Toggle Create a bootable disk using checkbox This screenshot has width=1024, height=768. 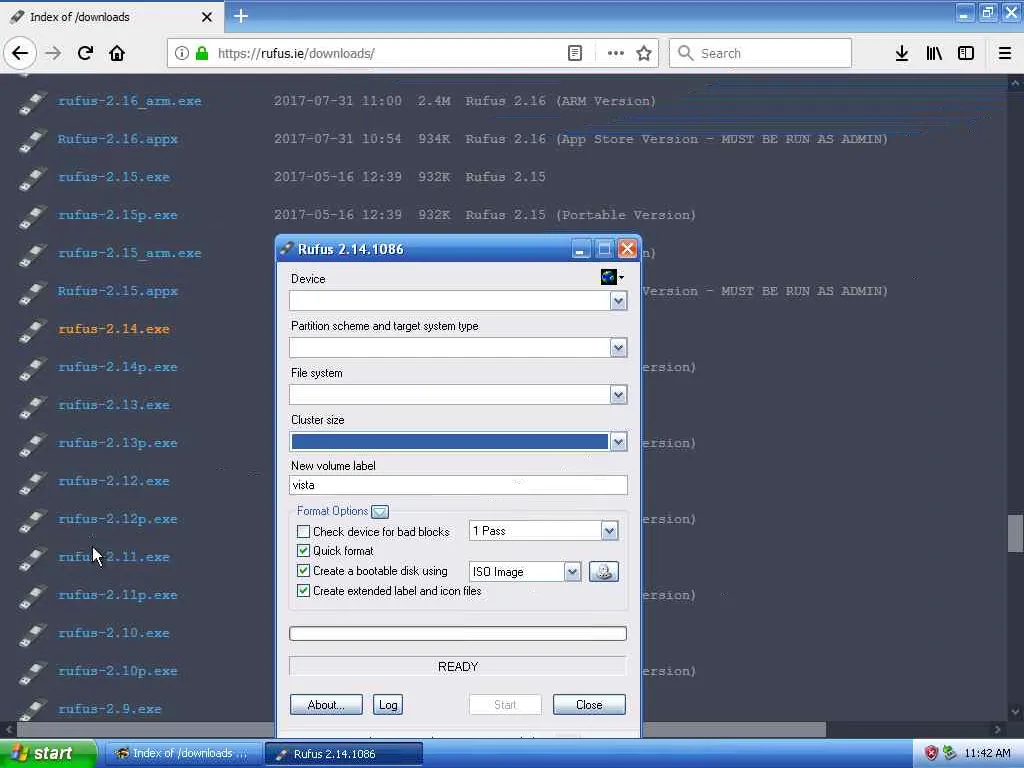pyautogui.click(x=303, y=571)
